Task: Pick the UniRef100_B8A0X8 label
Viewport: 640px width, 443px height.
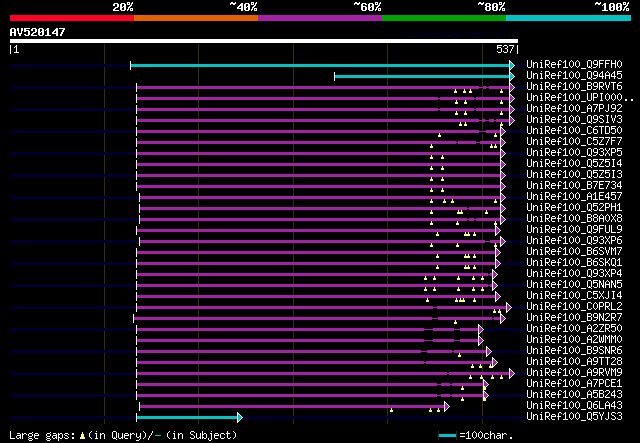Action: coord(574,218)
